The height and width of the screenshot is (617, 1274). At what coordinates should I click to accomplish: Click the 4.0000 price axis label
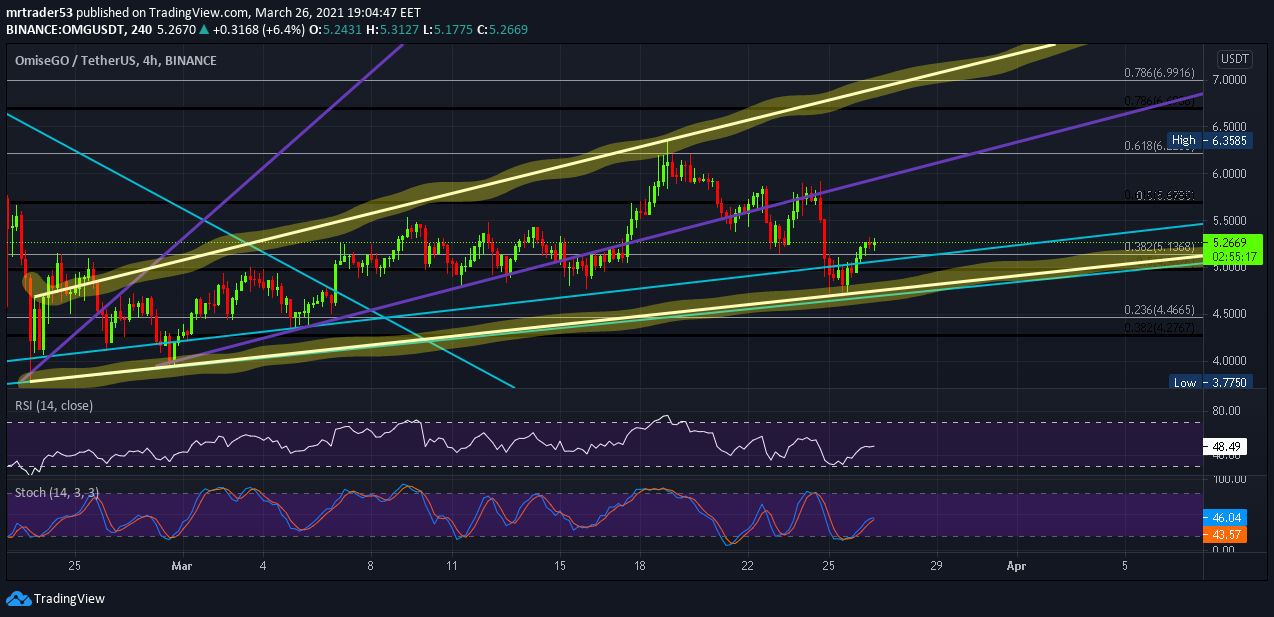tap(1230, 361)
